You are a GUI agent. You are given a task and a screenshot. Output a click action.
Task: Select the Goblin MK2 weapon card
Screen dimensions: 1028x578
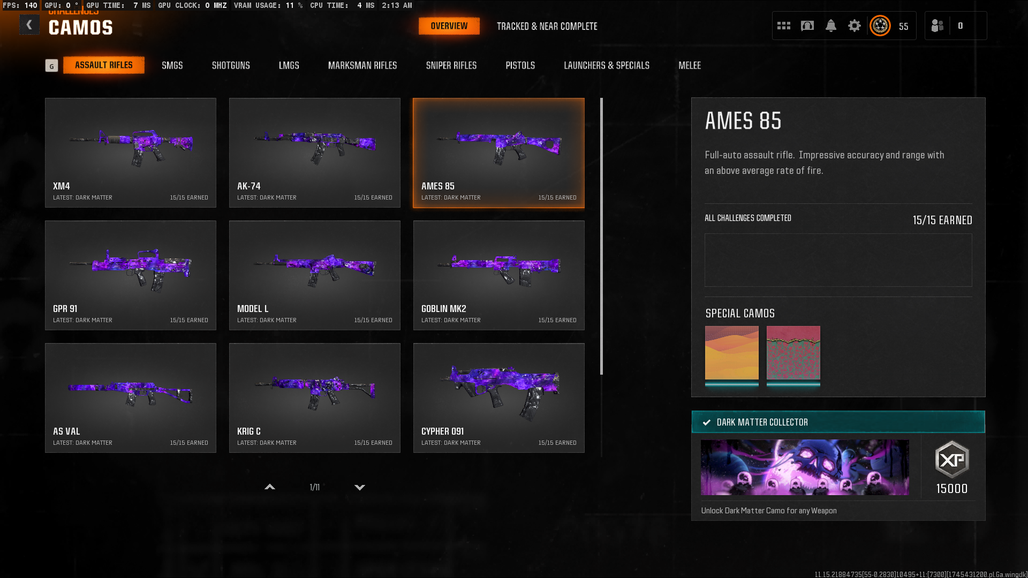tap(499, 275)
